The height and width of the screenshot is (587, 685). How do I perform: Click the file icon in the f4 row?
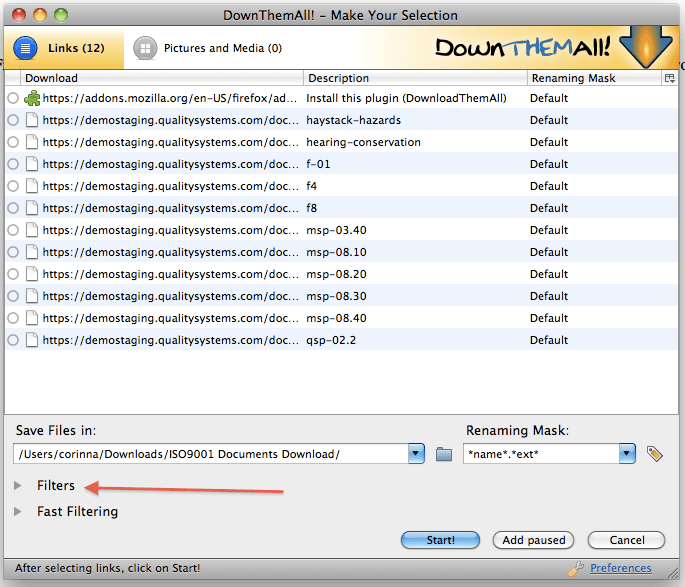32,186
